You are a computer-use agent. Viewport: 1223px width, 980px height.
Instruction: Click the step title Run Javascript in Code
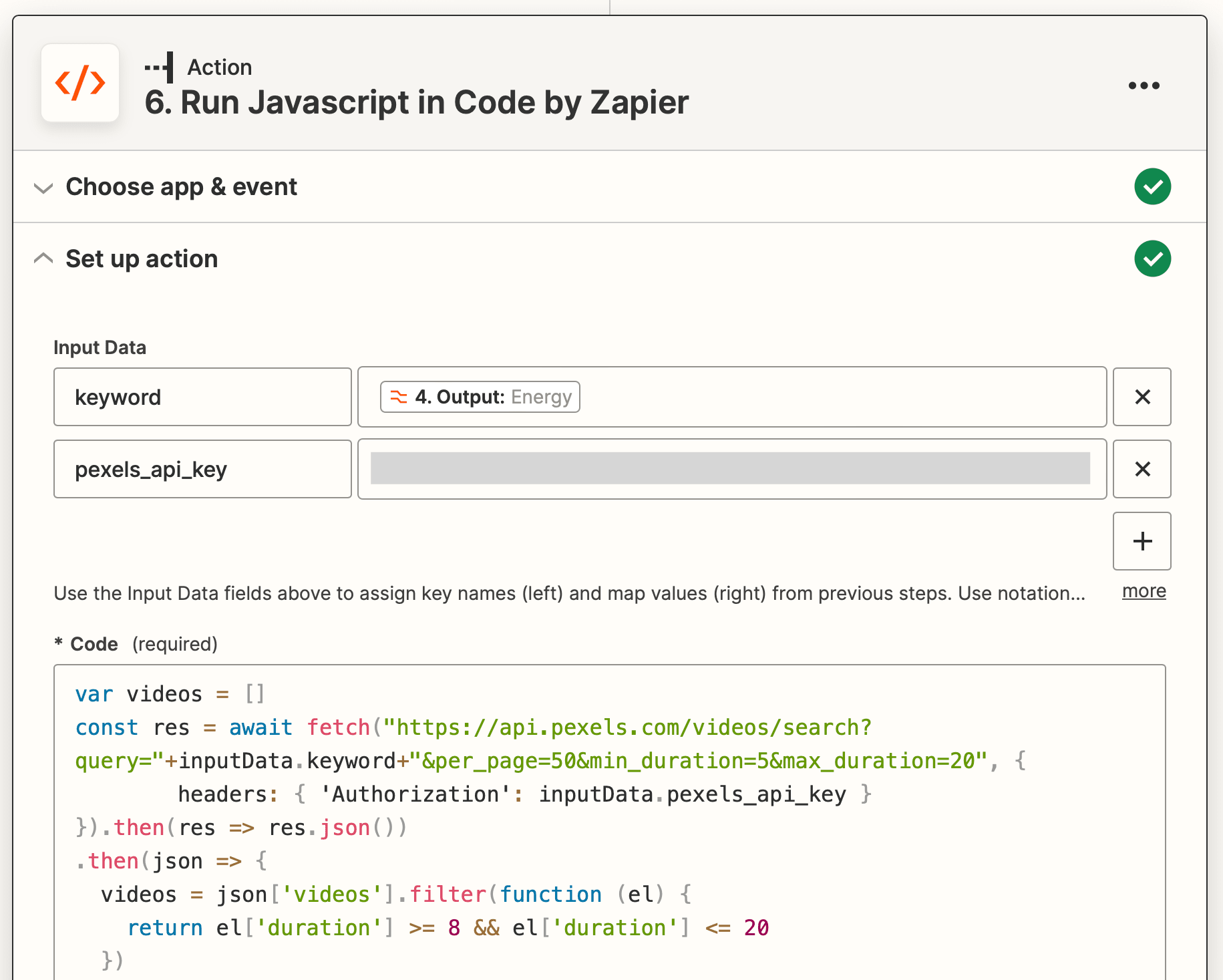(416, 103)
